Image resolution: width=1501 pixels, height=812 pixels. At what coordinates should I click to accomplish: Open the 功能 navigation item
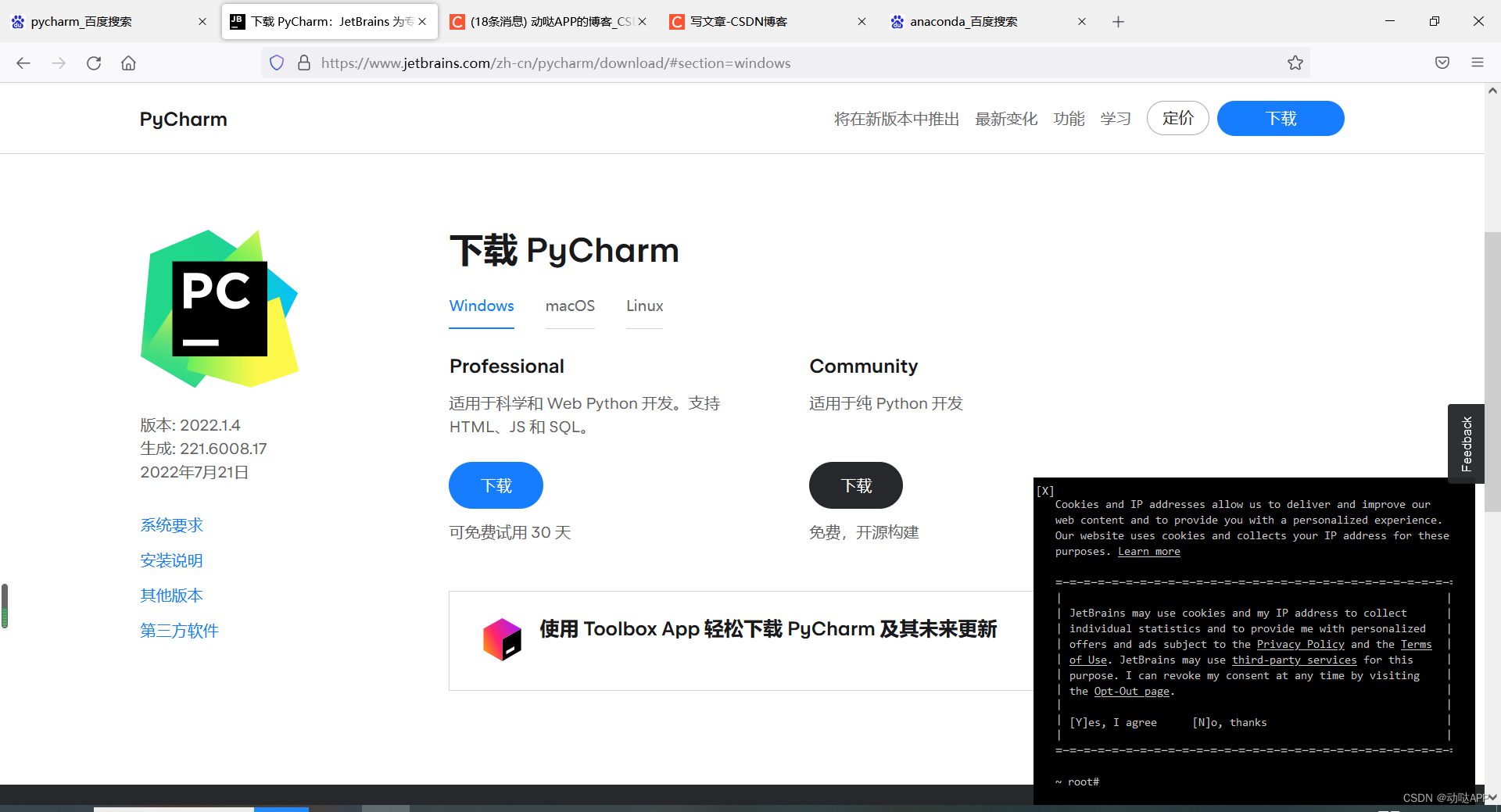1069,119
